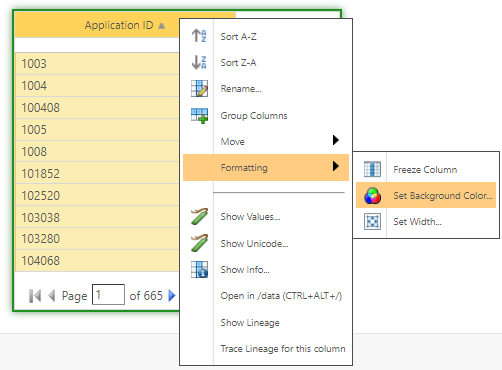Go to the next page arrow
Image resolution: width=502 pixels, height=370 pixels.
171,295
